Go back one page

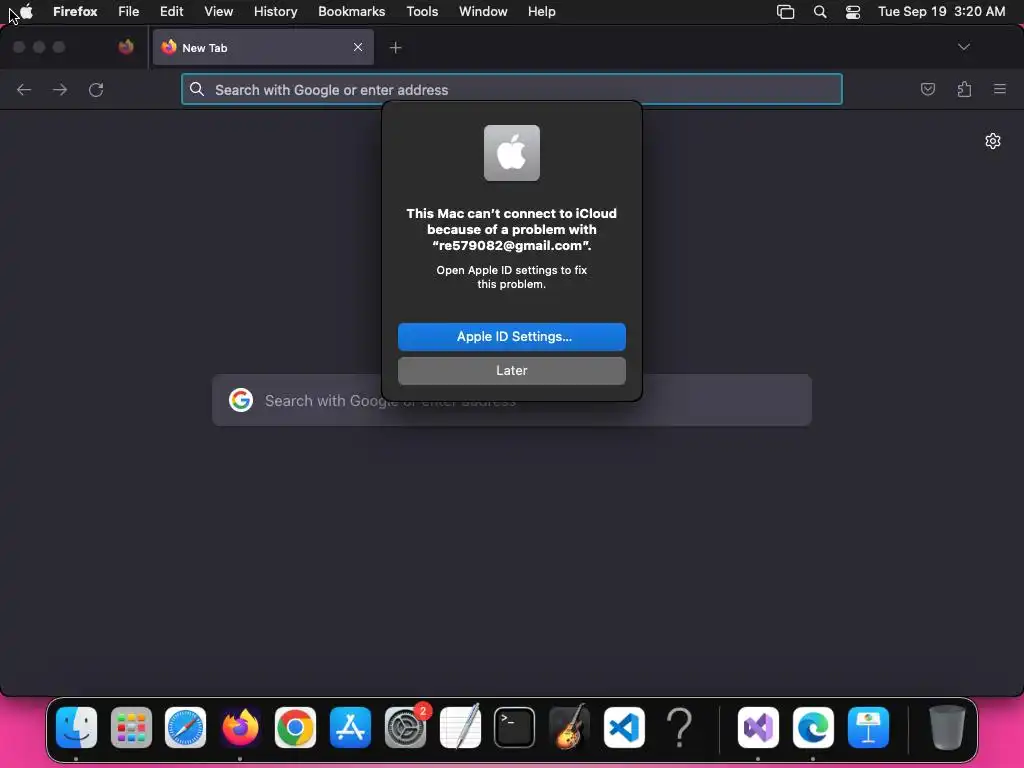24,89
